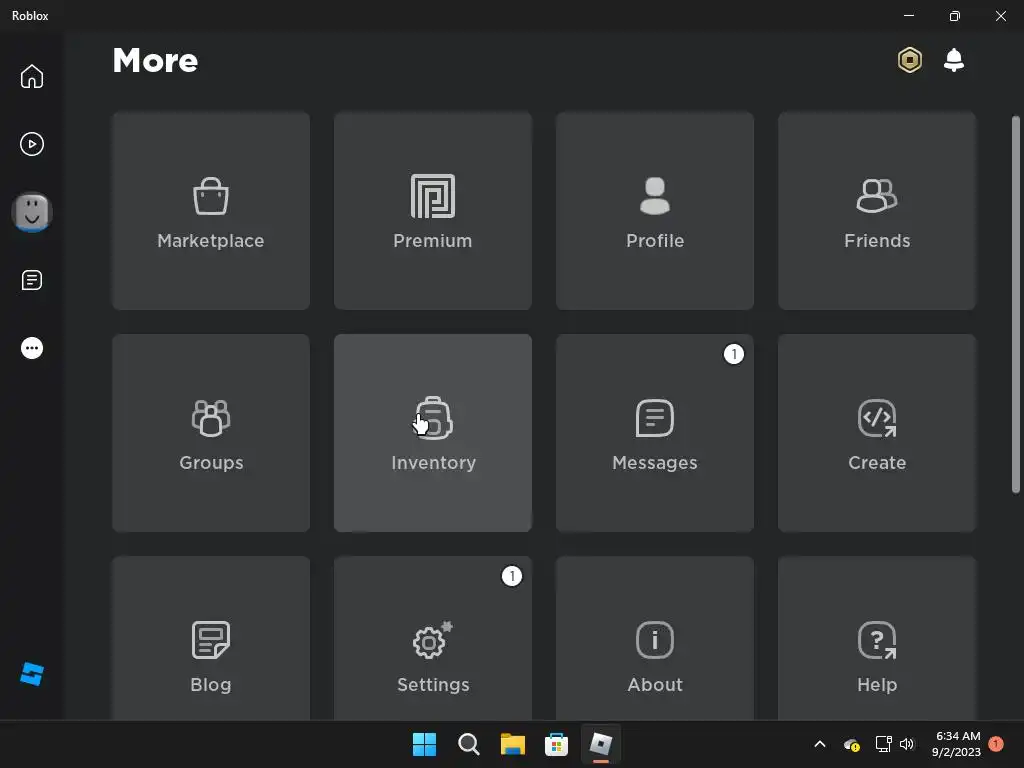Screen dimensions: 1024x768
Task: Open the Inventory backpack tile
Action: pos(433,433)
